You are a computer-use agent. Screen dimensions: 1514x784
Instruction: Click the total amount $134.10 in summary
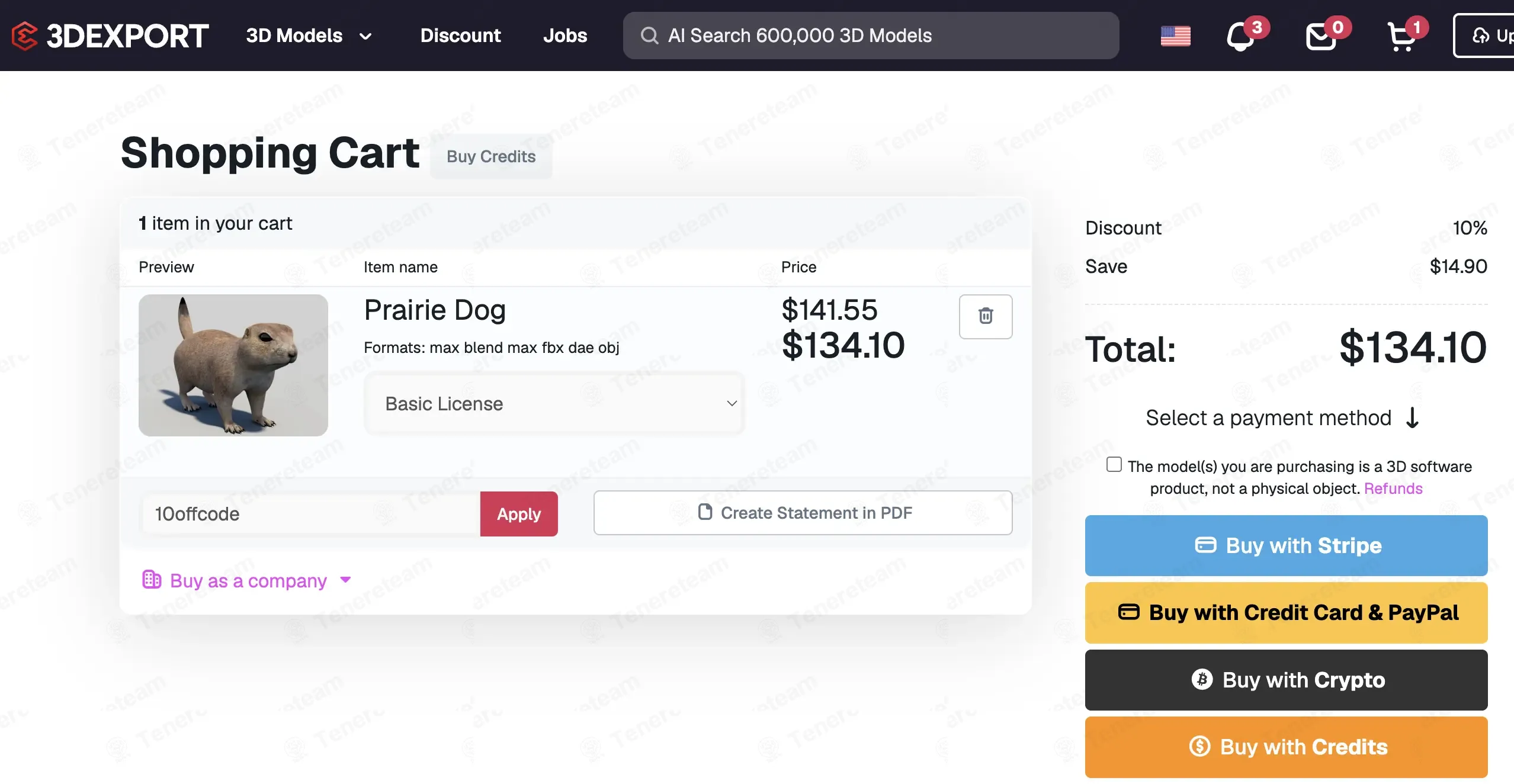(x=1413, y=348)
